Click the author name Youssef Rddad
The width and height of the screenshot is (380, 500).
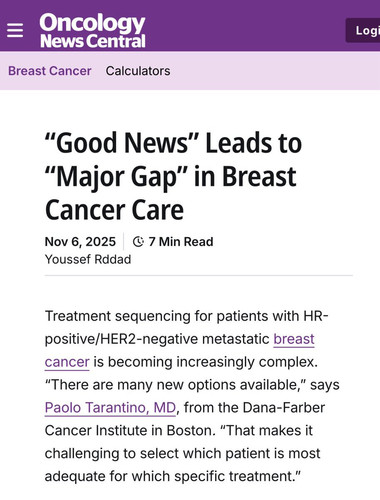pos(88,259)
